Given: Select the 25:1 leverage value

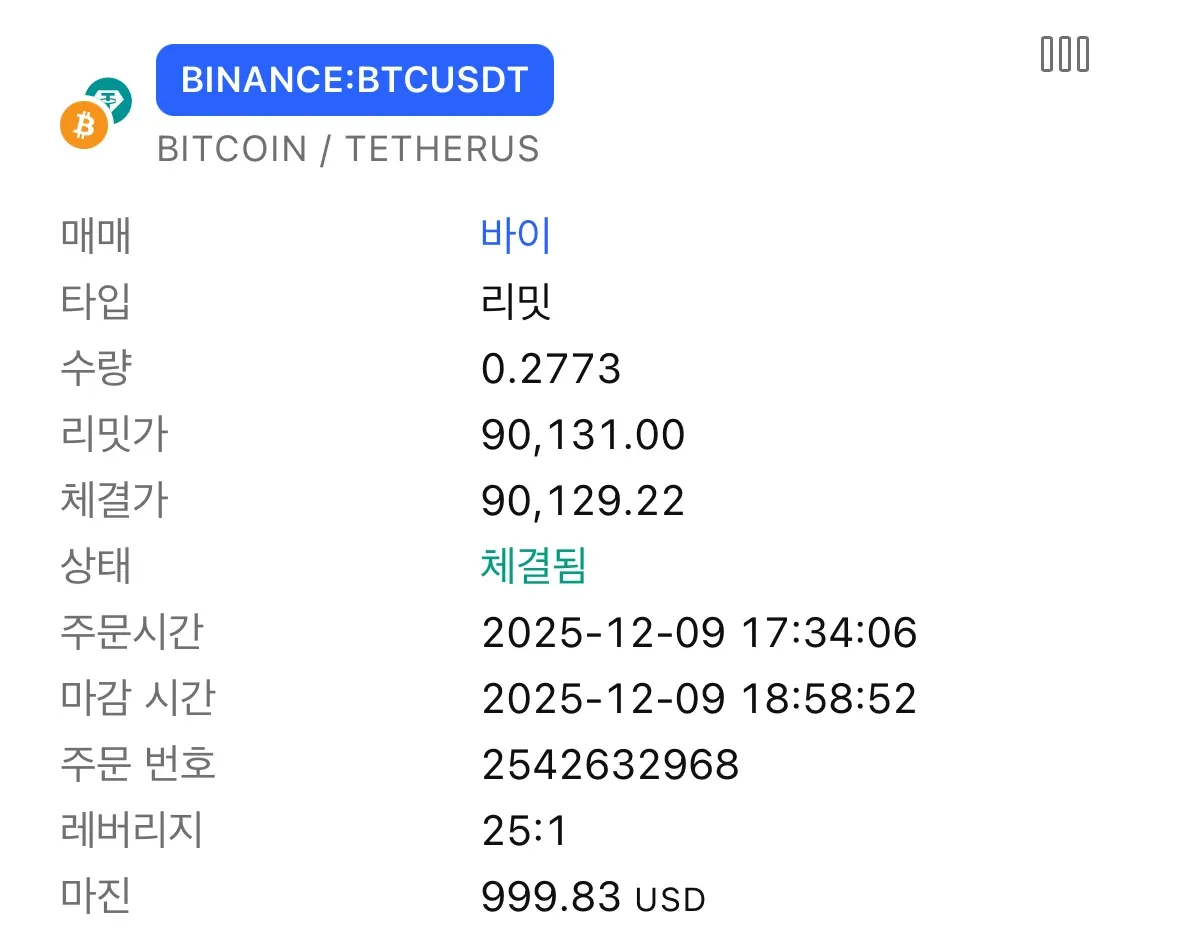Looking at the screenshot, I should click(524, 831).
